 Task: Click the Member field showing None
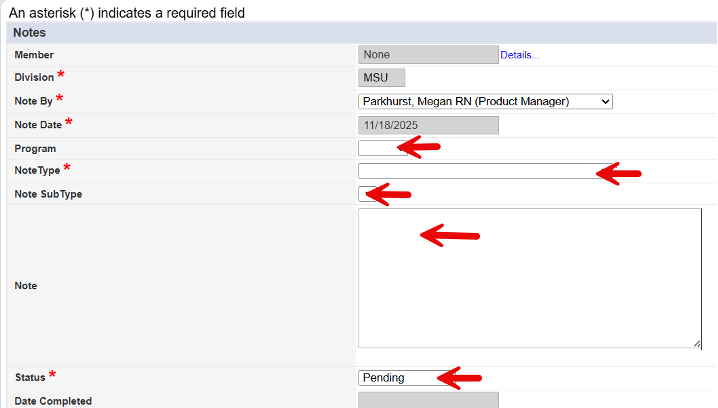click(x=428, y=54)
